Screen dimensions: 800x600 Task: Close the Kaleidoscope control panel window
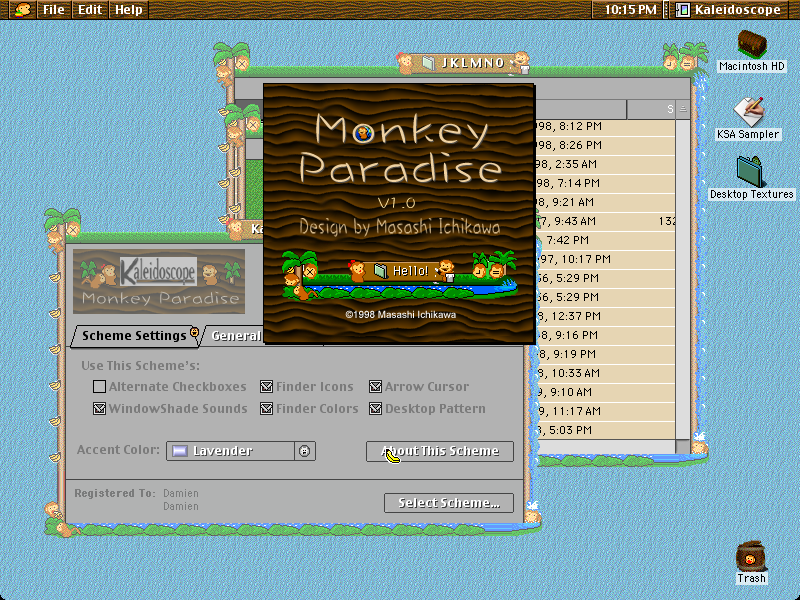pos(73,230)
